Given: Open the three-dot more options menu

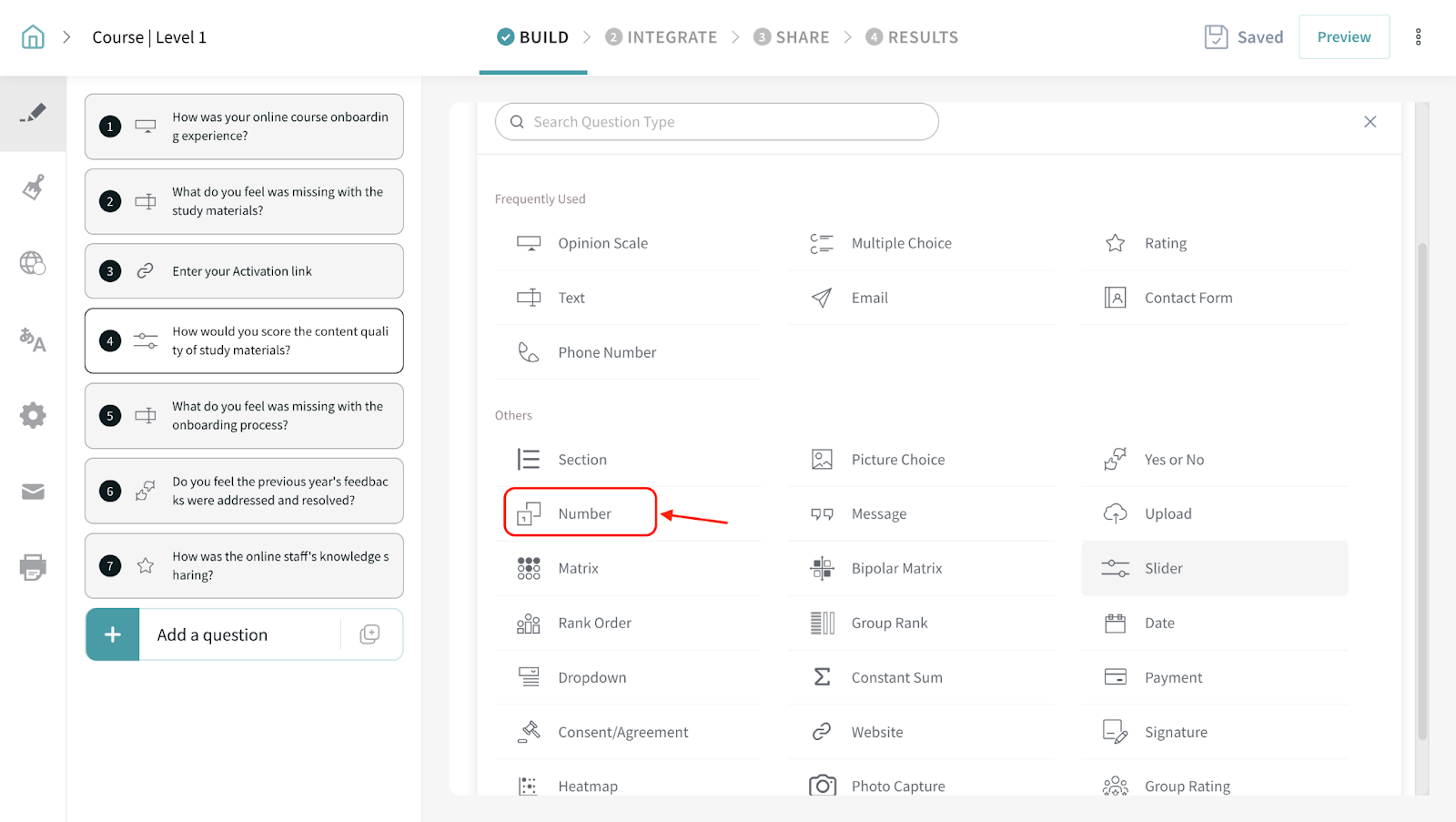Looking at the screenshot, I should click(x=1418, y=37).
